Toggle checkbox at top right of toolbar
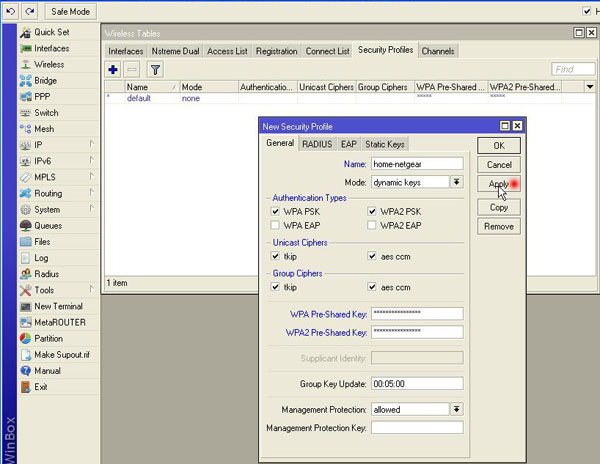 tap(587, 11)
